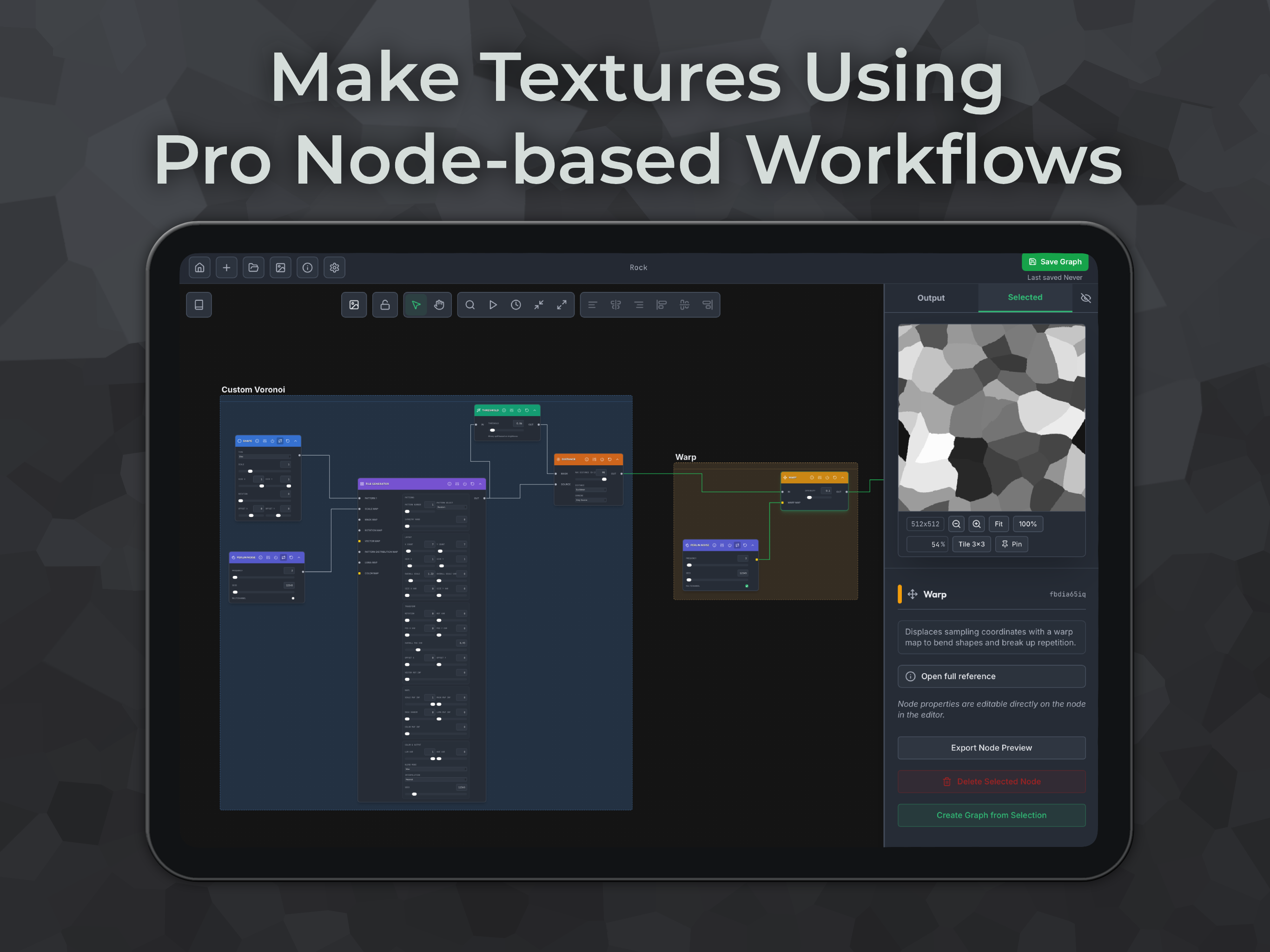Select the Custom Voronoi group label

pos(253,390)
